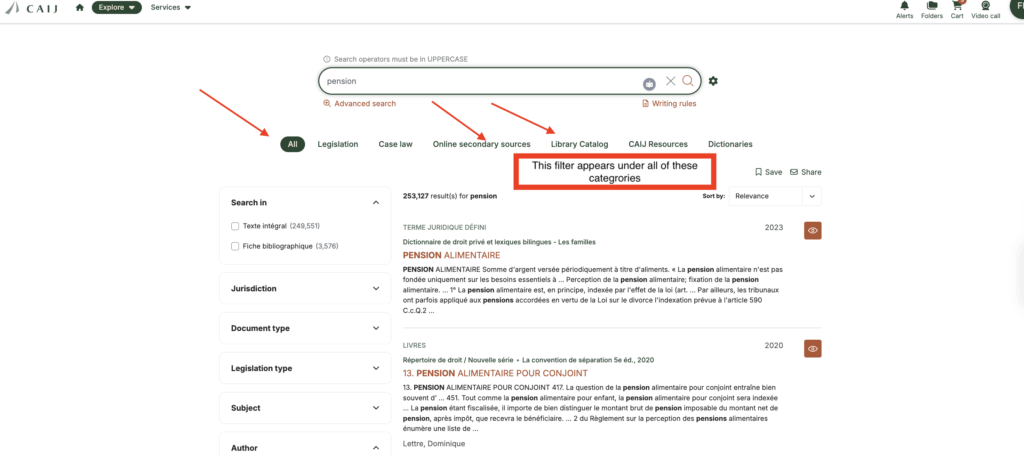Click inside the pension search field
The height and width of the screenshot is (456, 1024).
click(x=480, y=81)
